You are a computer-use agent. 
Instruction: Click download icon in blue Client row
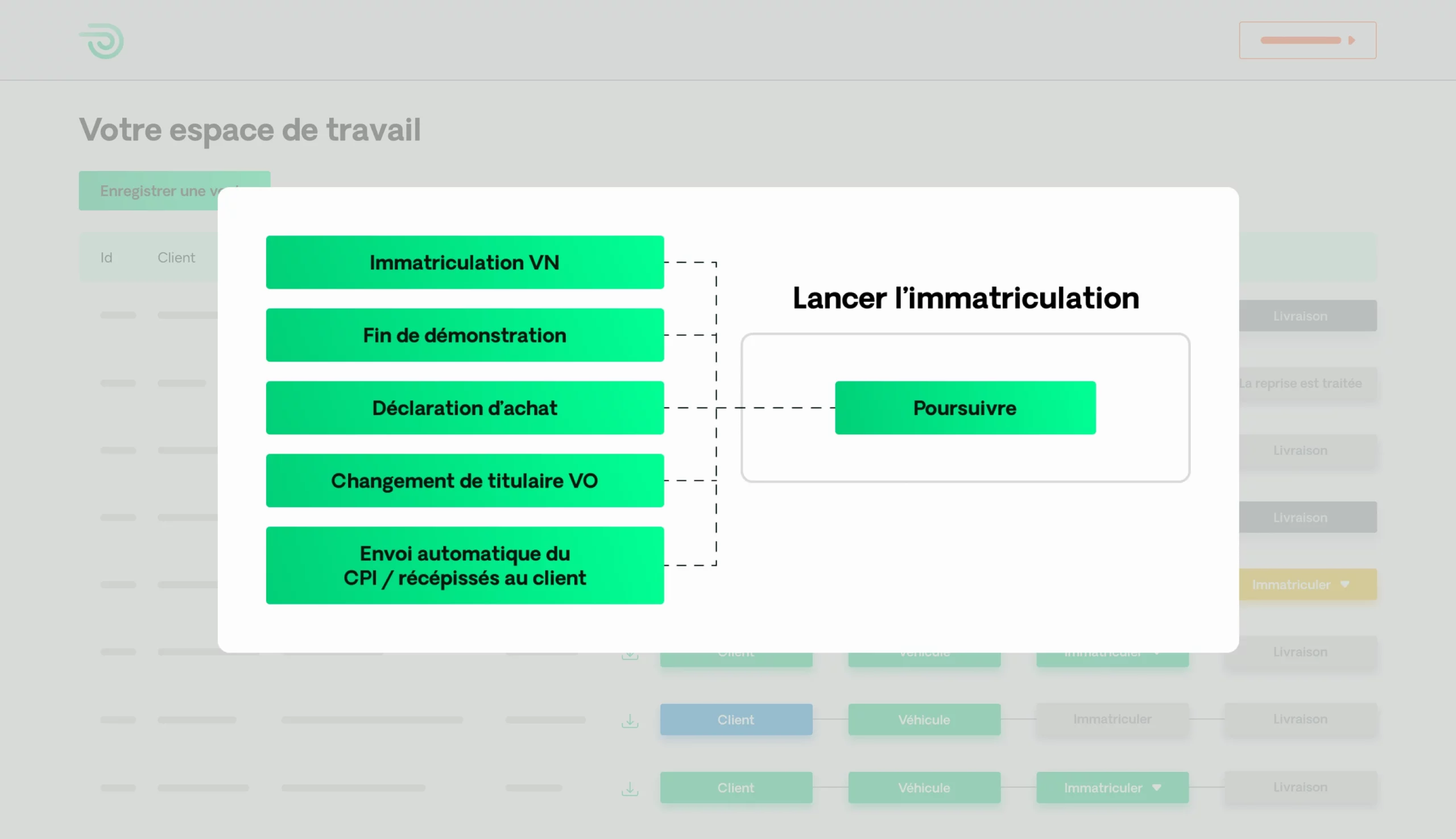point(630,720)
